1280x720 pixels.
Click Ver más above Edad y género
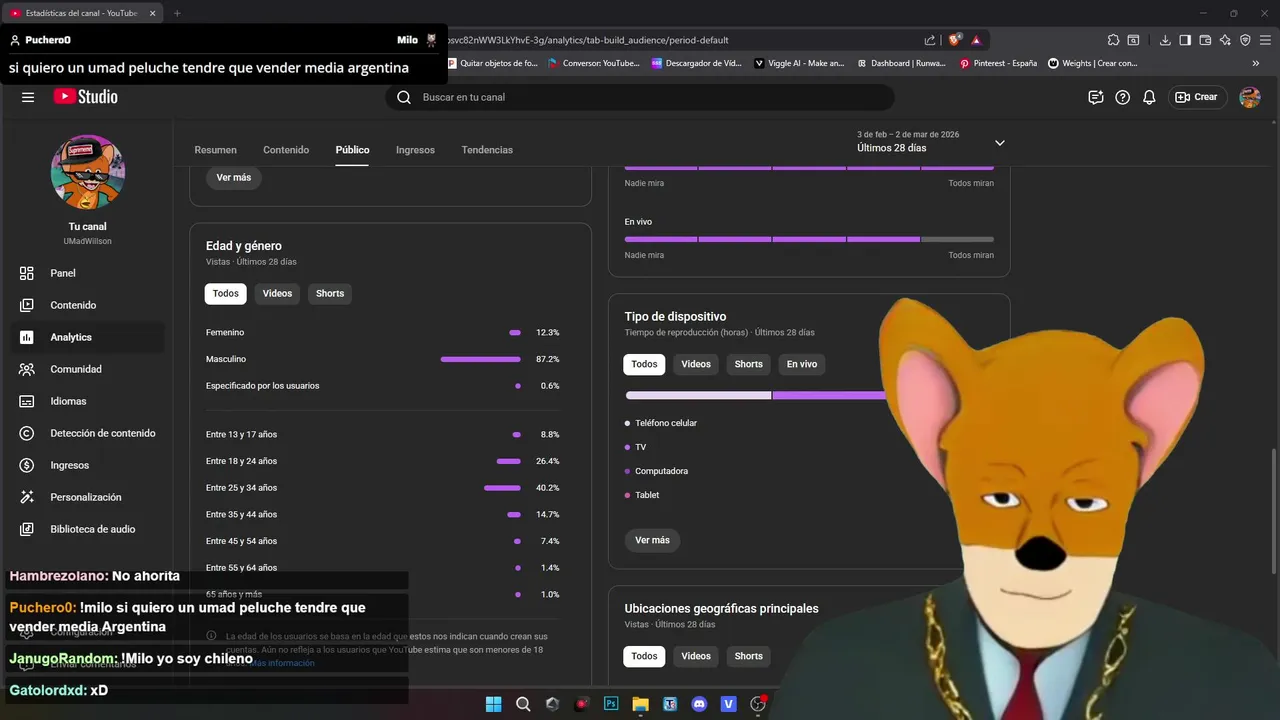[234, 177]
